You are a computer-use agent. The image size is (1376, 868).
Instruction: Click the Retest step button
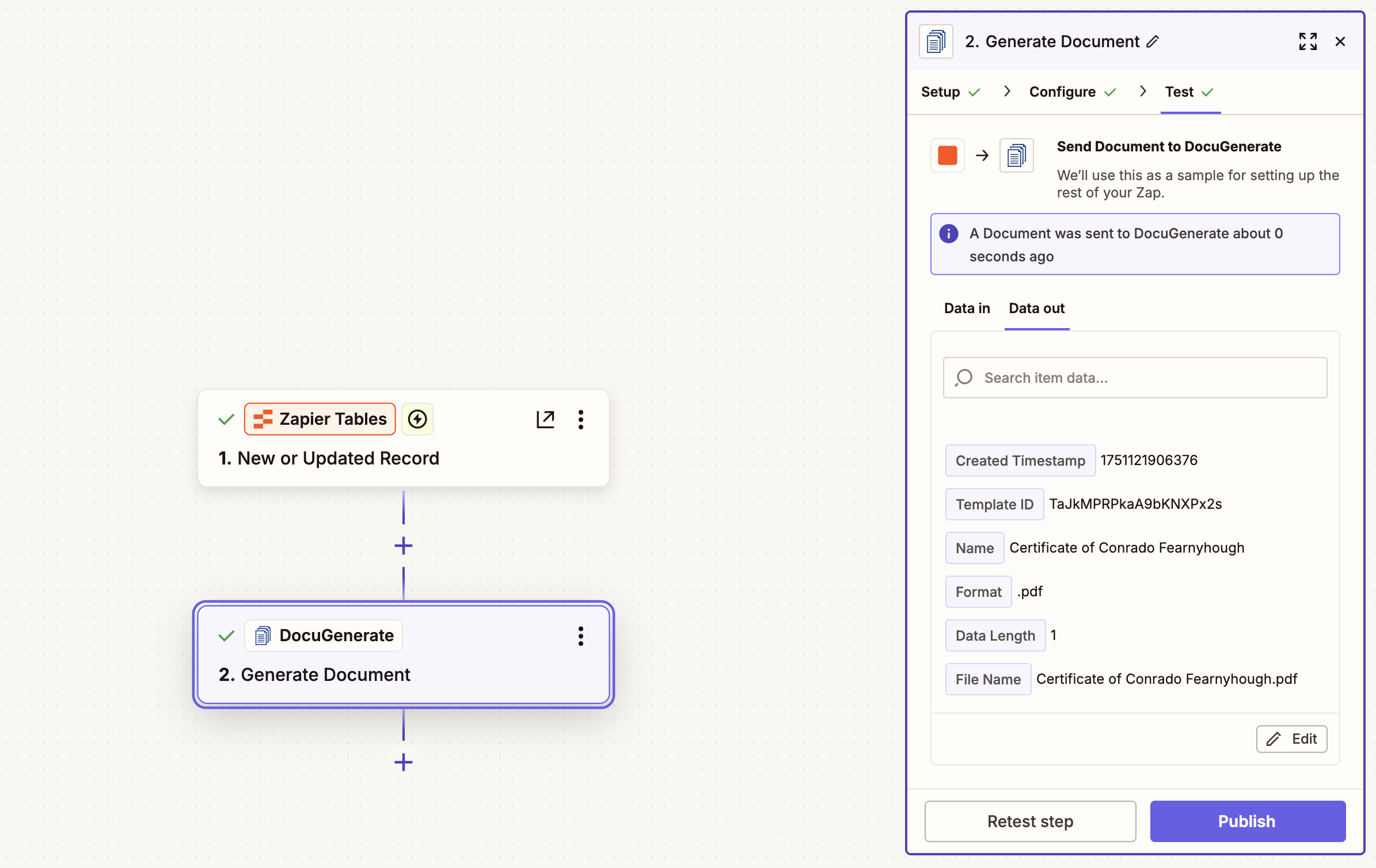click(x=1030, y=821)
